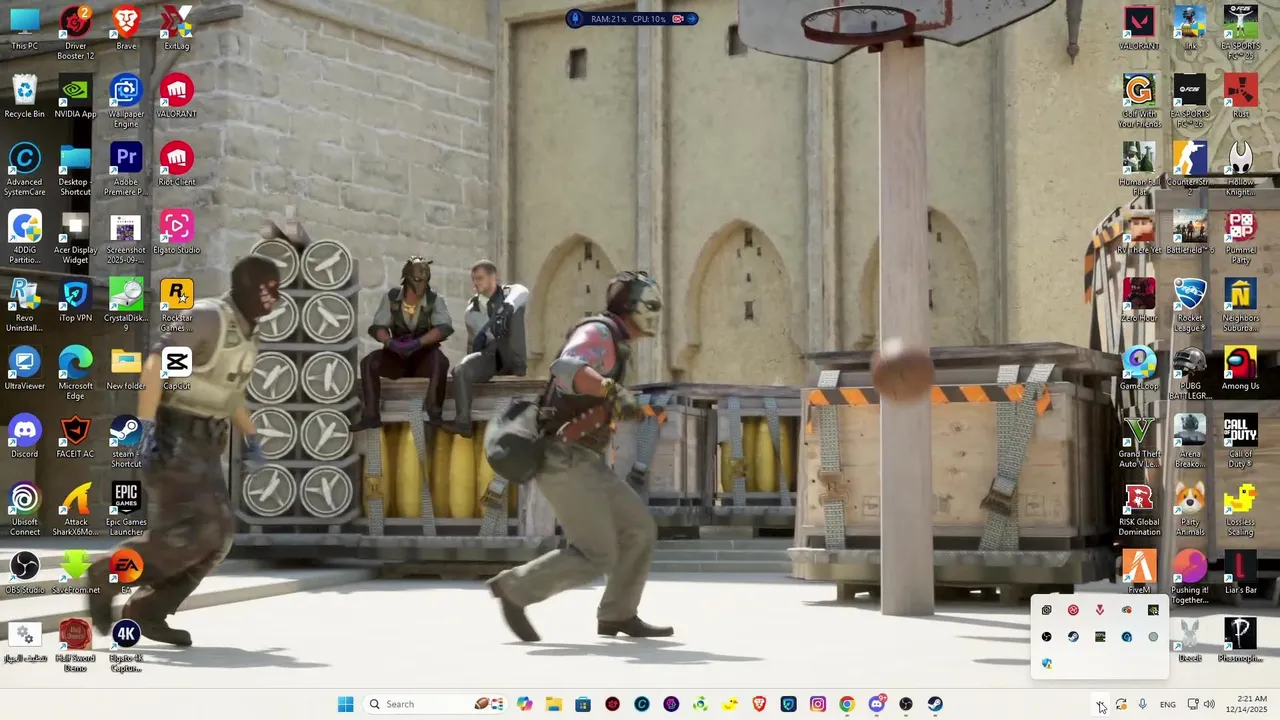The width and height of the screenshot is (1280, 720).
Task: Open Adobe Premiere Pro shortcut
Action: (x=126, y=168)
